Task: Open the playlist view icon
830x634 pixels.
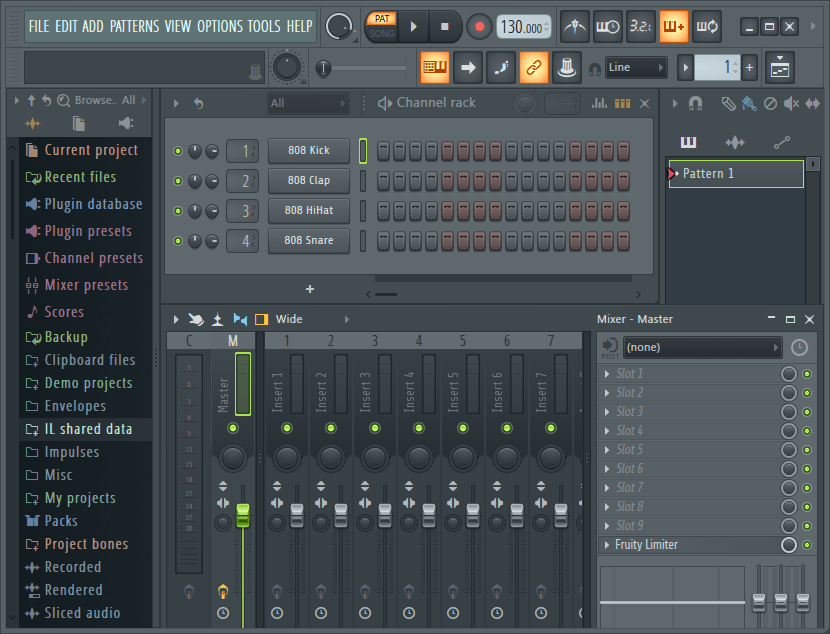Action: pos(780,67)
